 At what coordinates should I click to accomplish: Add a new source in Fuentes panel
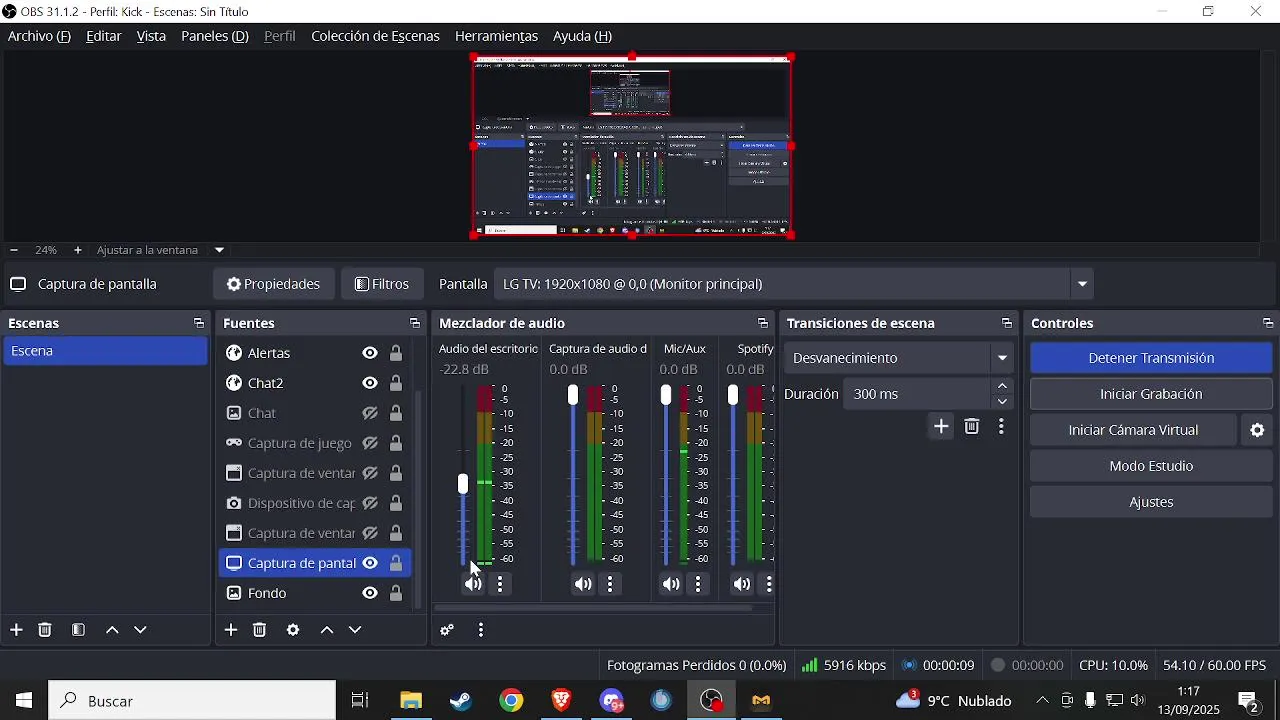tap(231, 630)
